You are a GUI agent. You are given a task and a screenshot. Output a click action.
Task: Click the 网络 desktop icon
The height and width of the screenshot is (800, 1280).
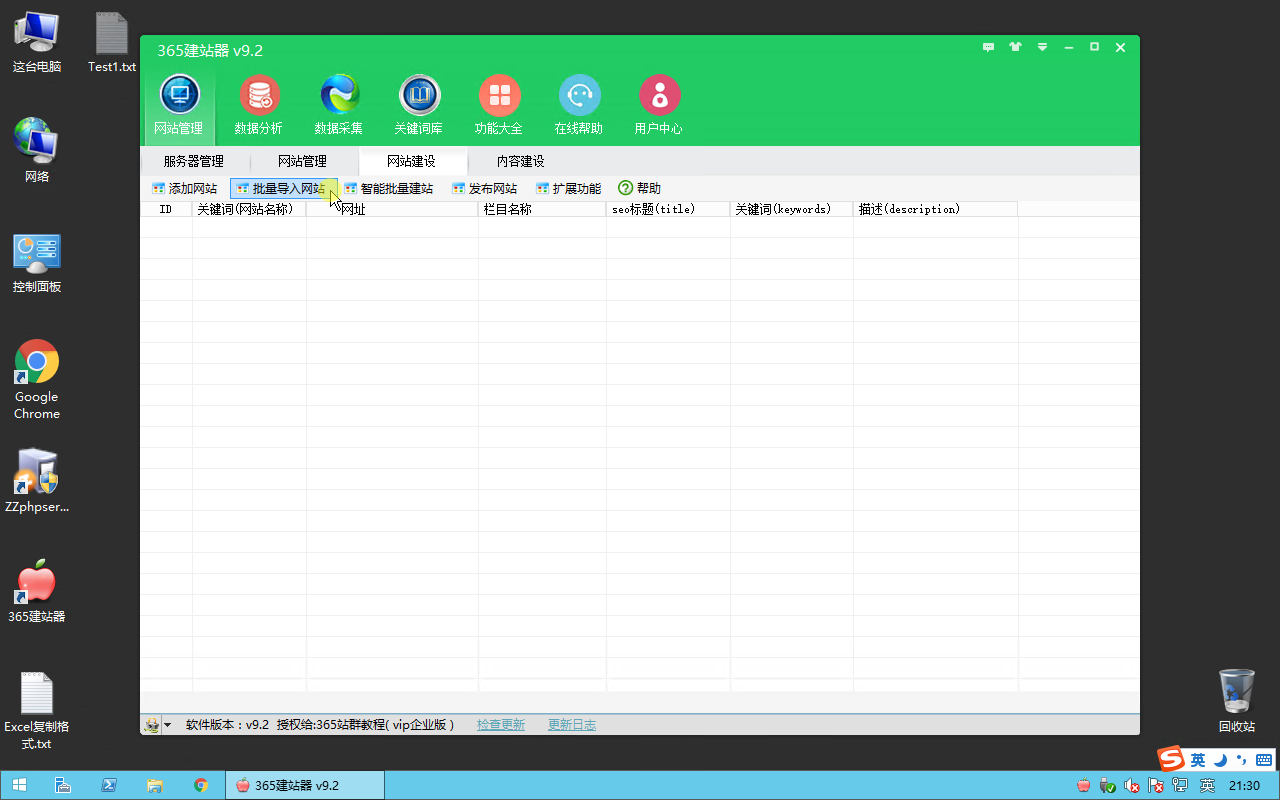pyautogui.click(x=37, y=150)
